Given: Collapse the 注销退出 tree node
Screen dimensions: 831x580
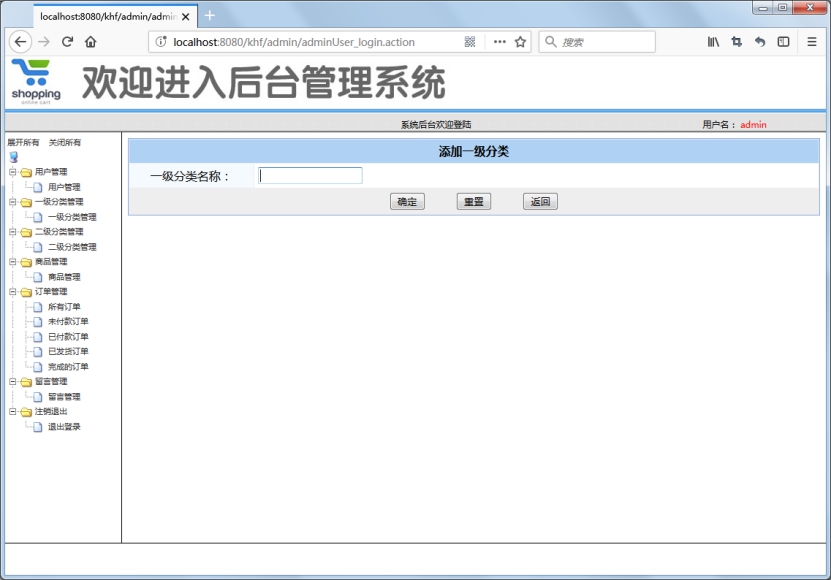Looking at the screenshot, I should tap(13, 411).
